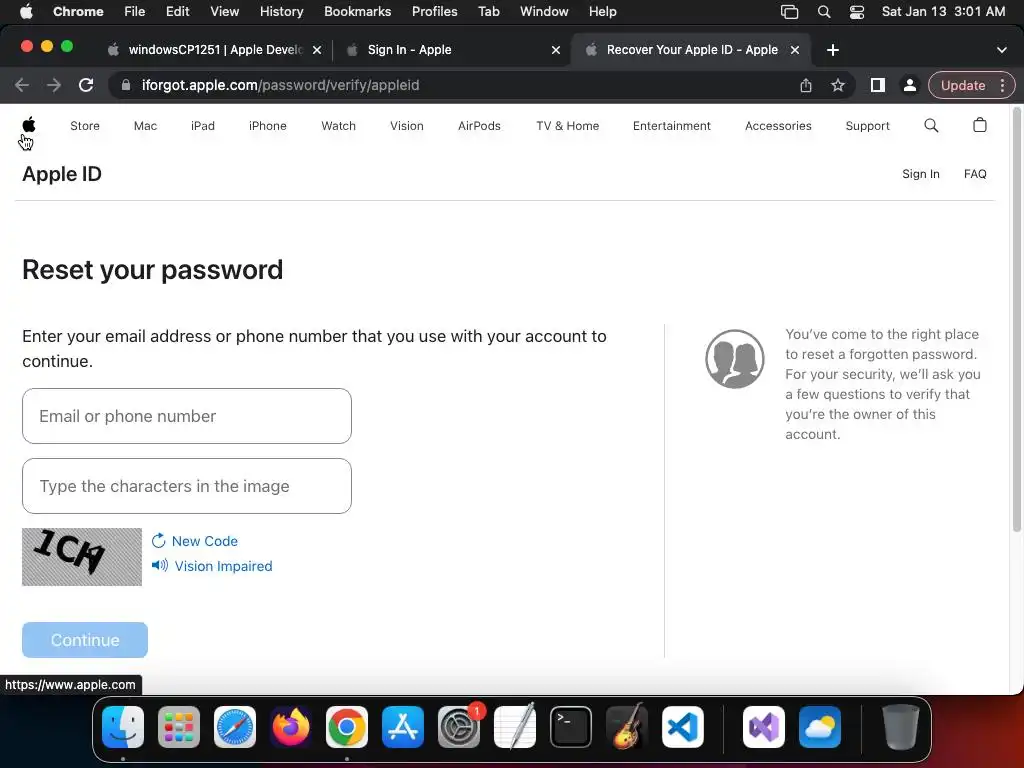Click the page vertical scrollbar
Screen dimensions: 1024x768
(1017, 320)
